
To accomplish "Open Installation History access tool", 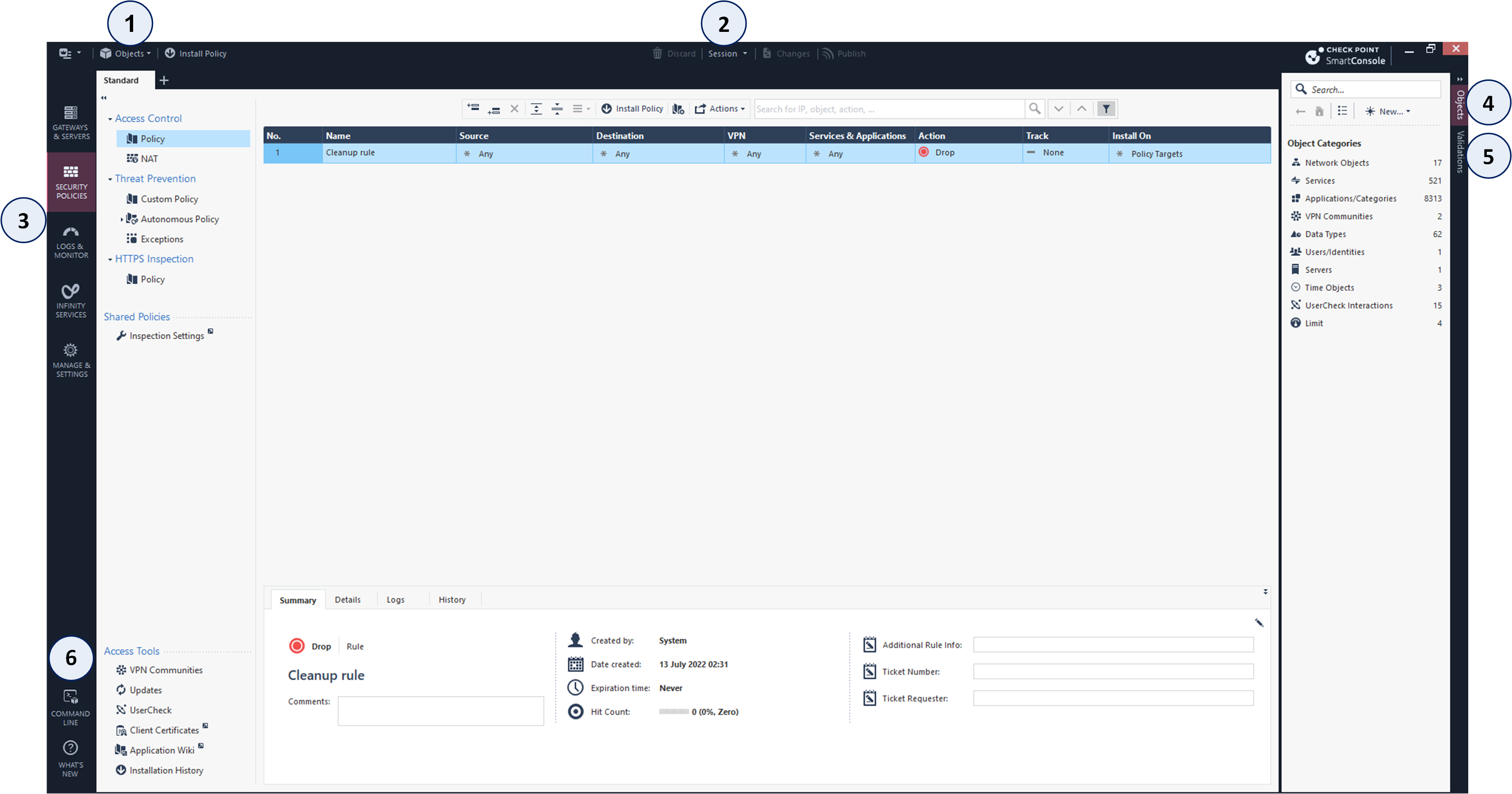I will coord(160,770).
